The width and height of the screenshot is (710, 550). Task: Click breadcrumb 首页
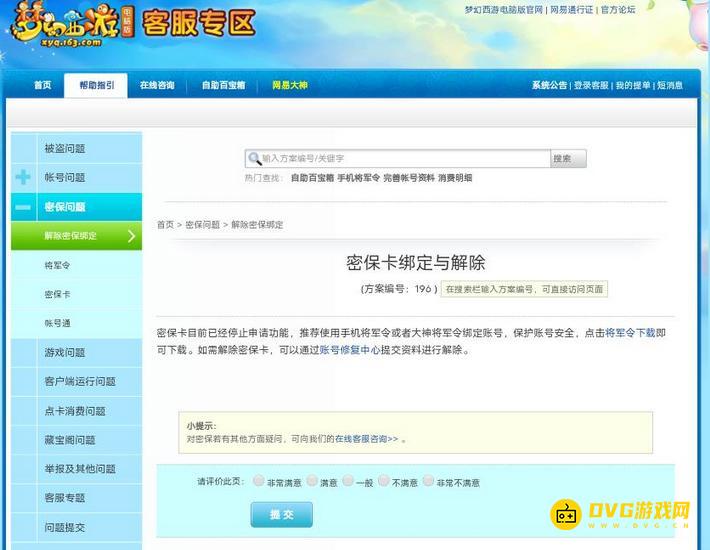(165, 225)
